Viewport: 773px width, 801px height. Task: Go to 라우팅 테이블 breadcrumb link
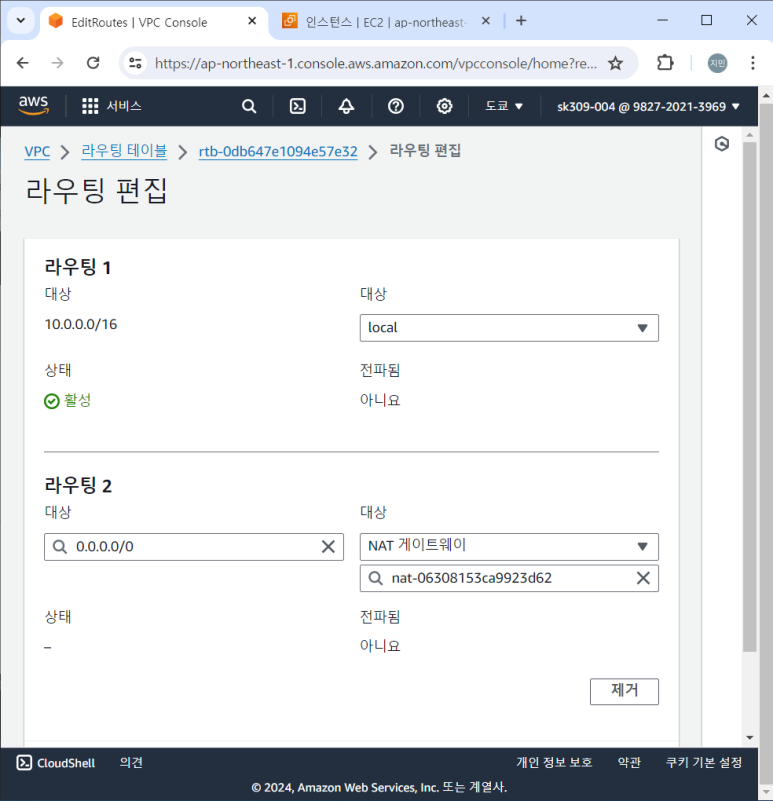coord(124,151)
